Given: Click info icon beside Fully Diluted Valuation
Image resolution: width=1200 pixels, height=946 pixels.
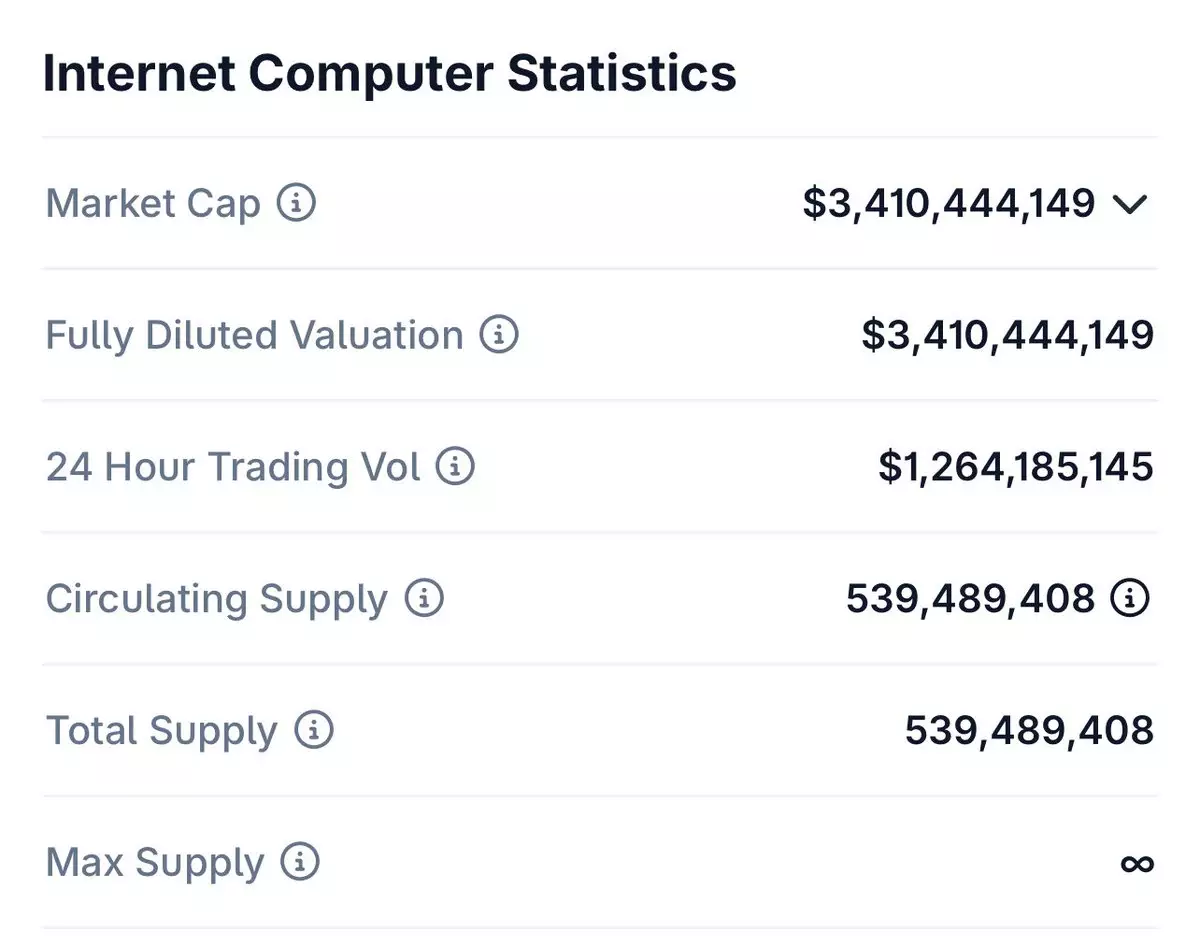Looking at the screenshot, I should click(499, 335).
